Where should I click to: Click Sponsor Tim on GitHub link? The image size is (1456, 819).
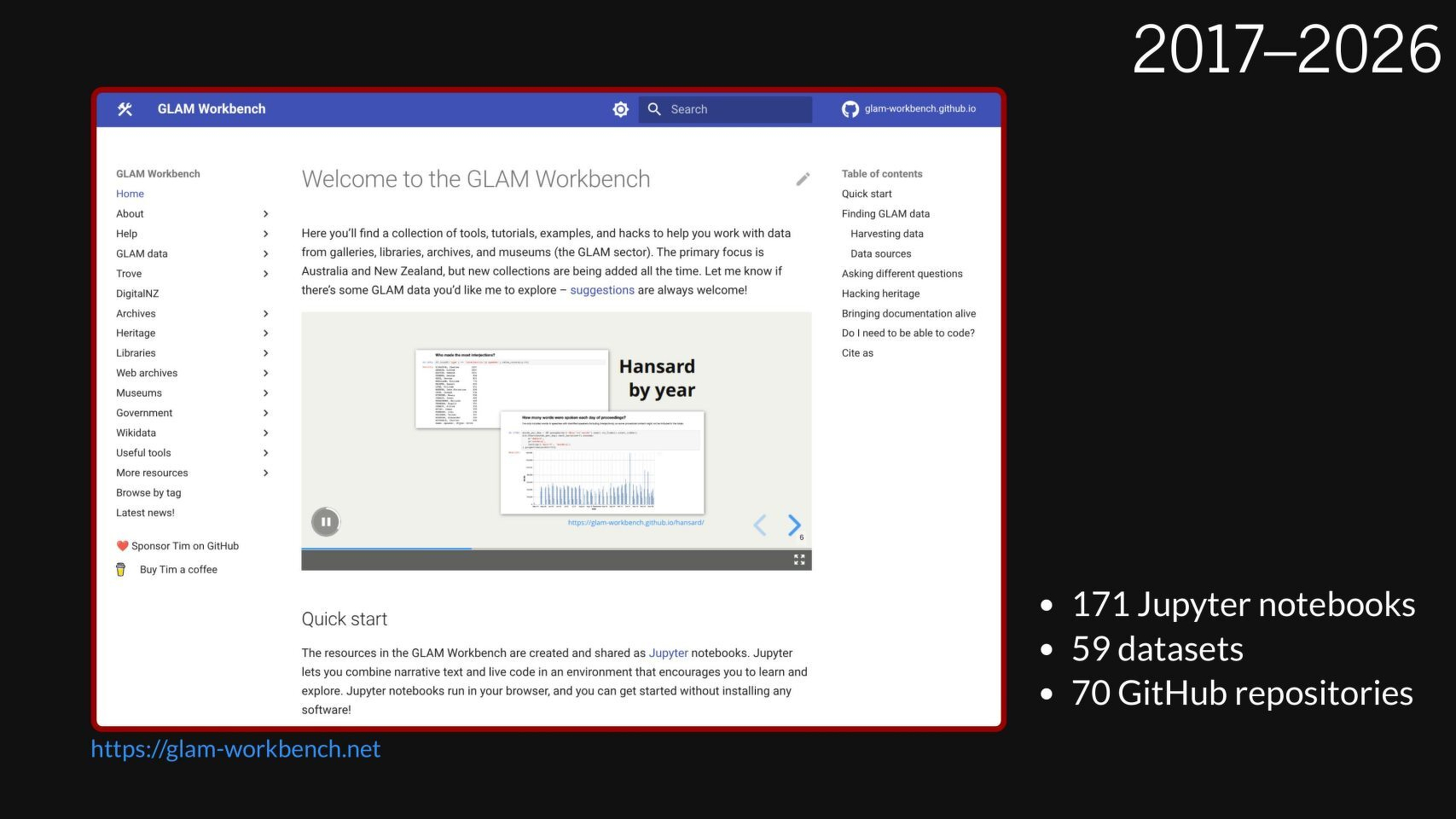tap(185, 546)
